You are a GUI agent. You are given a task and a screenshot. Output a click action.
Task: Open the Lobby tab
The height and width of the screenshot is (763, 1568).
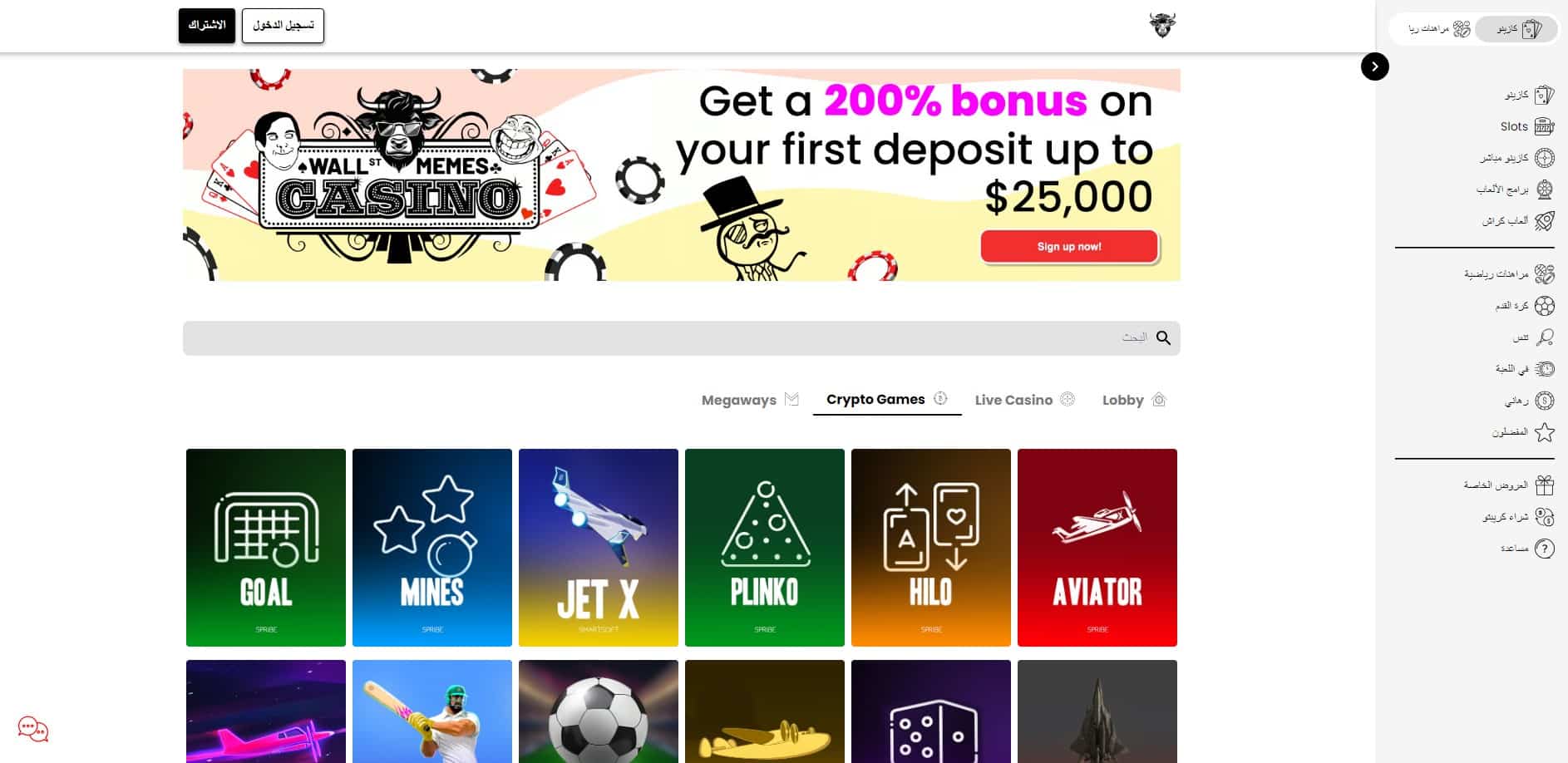tap(1134, 400)
